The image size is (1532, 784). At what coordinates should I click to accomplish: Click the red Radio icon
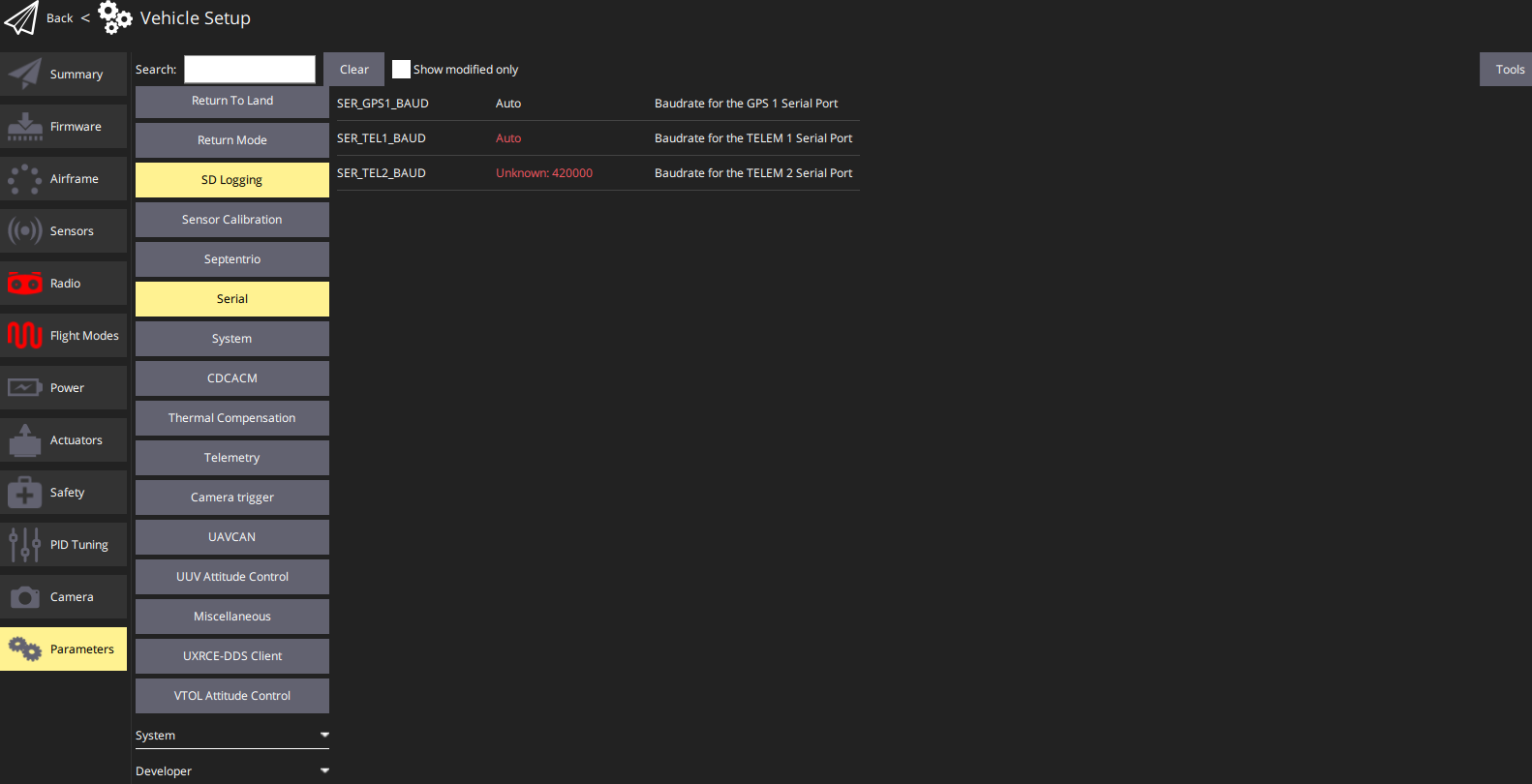click(24, 284)
